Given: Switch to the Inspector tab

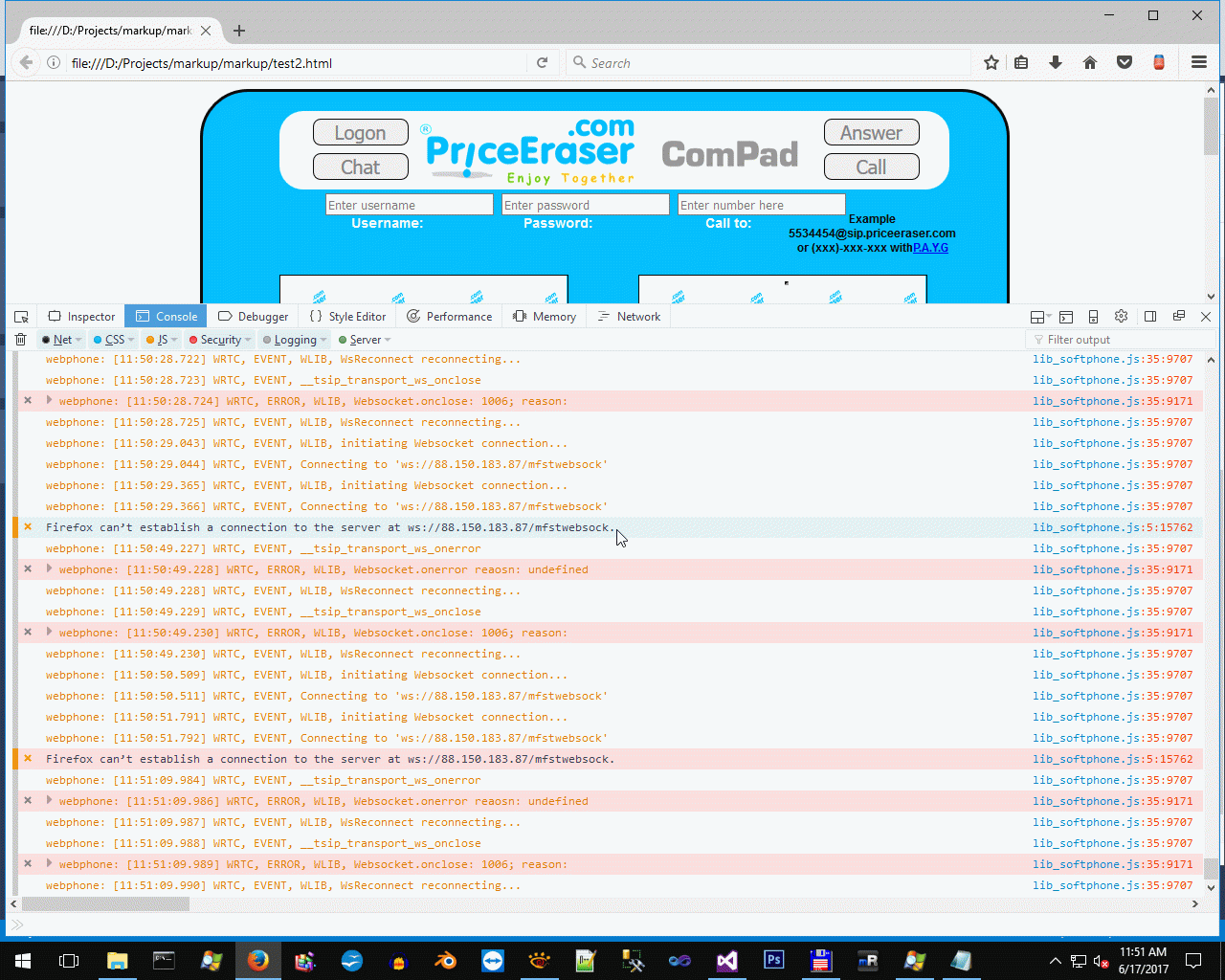Looking at the screenshot, I should 81,317.
